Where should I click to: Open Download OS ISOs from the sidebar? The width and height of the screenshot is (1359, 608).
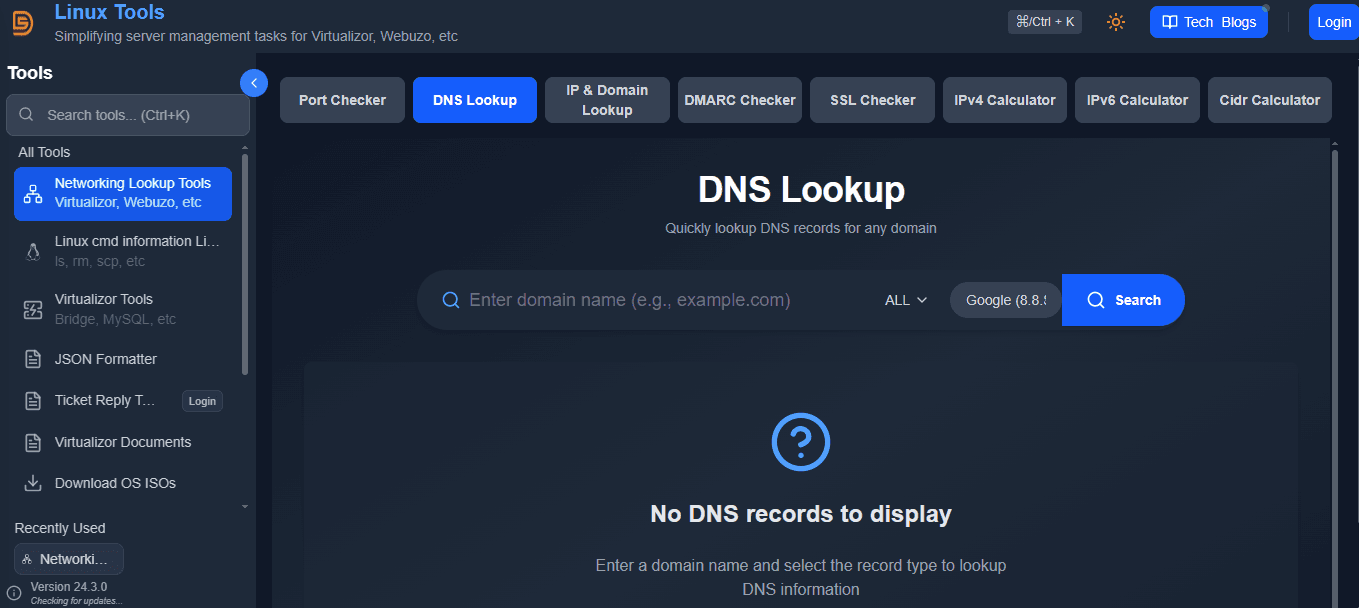tap(123, 483)
